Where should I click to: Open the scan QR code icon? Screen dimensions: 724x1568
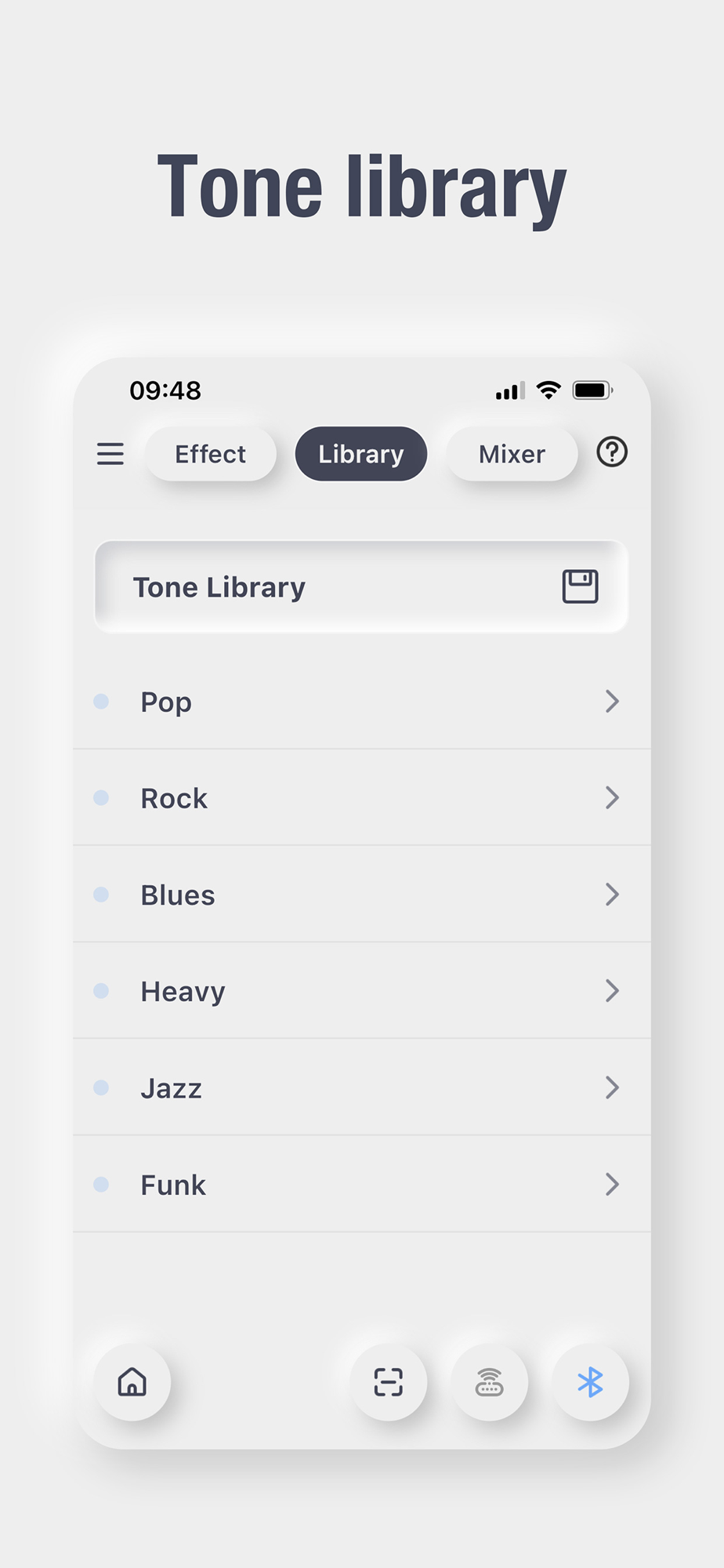(389, 1382)
